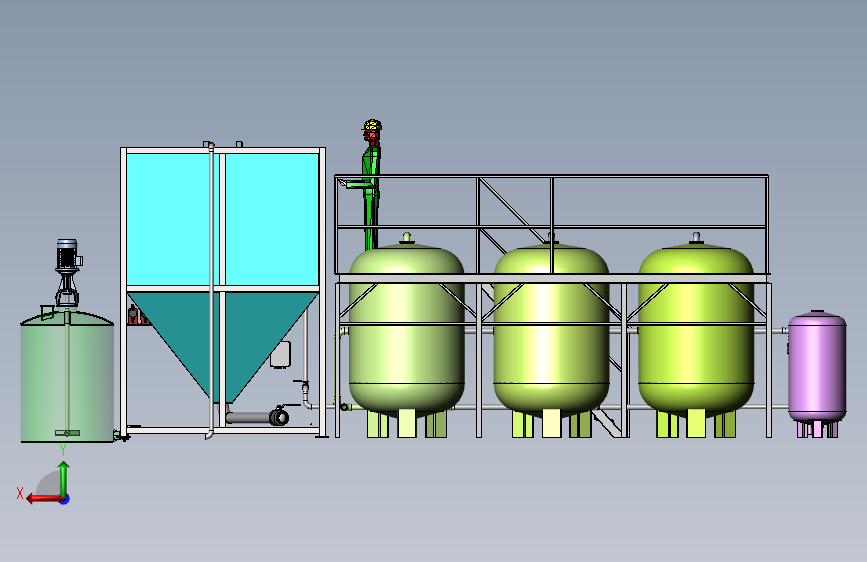Viewport: 867px width, 562px height.
Task: Select the teal conical hopper bottom
Action: [223, 346]
